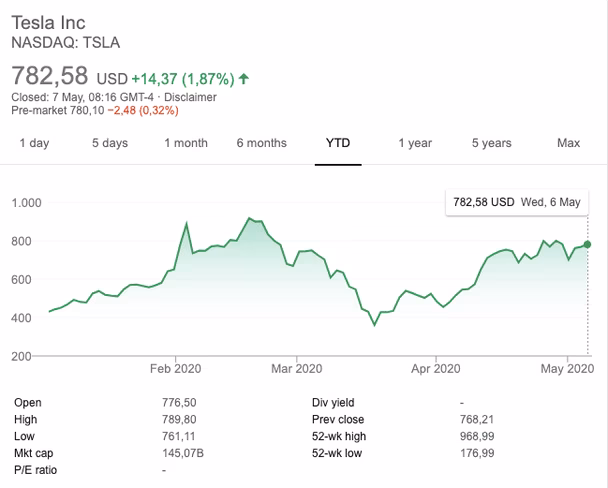Click the USD currency label
This screenshot has width=608, height=488.
112,79
